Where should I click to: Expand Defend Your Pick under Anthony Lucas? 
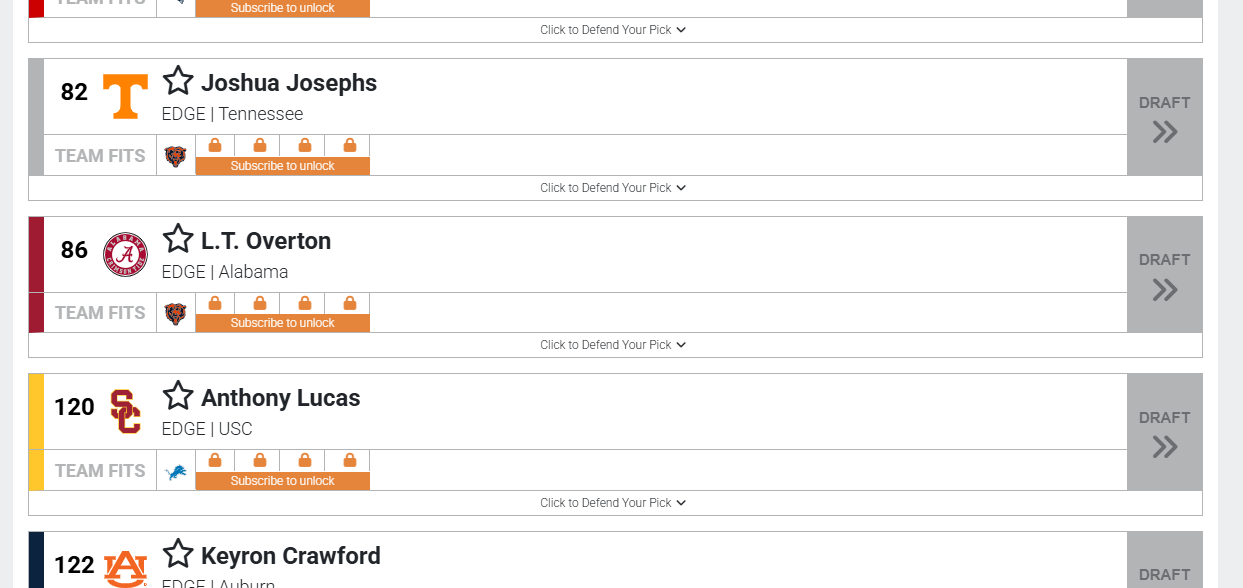click(x=613, y=503)
